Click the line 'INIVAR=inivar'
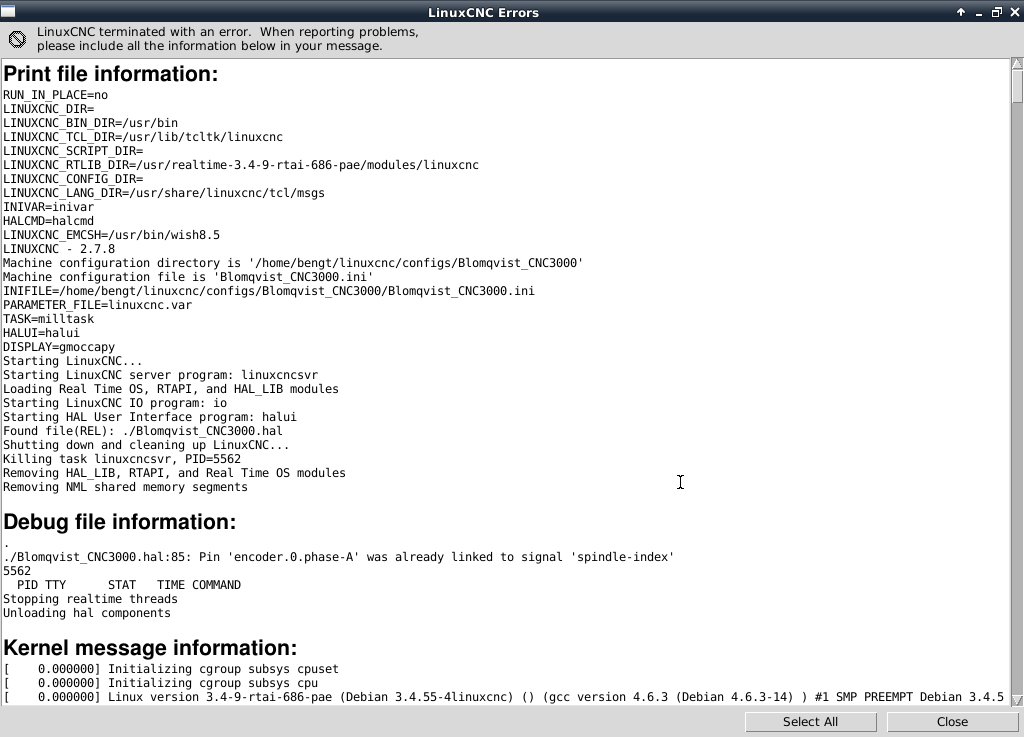Viewport: 1024px width, 737px height. [48, 207]
